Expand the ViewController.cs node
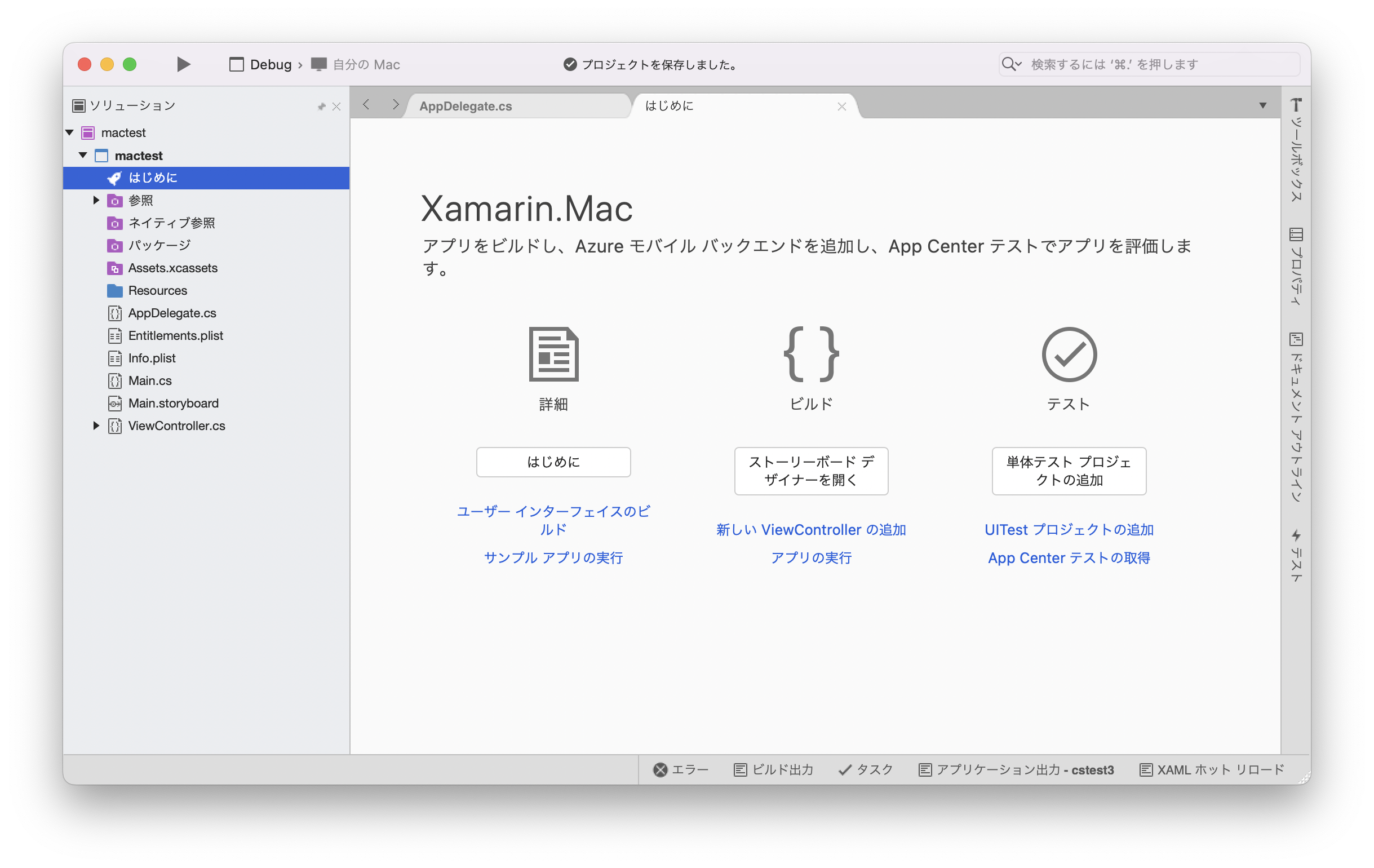Viewport: 1374px width, 868px height. 96,426
